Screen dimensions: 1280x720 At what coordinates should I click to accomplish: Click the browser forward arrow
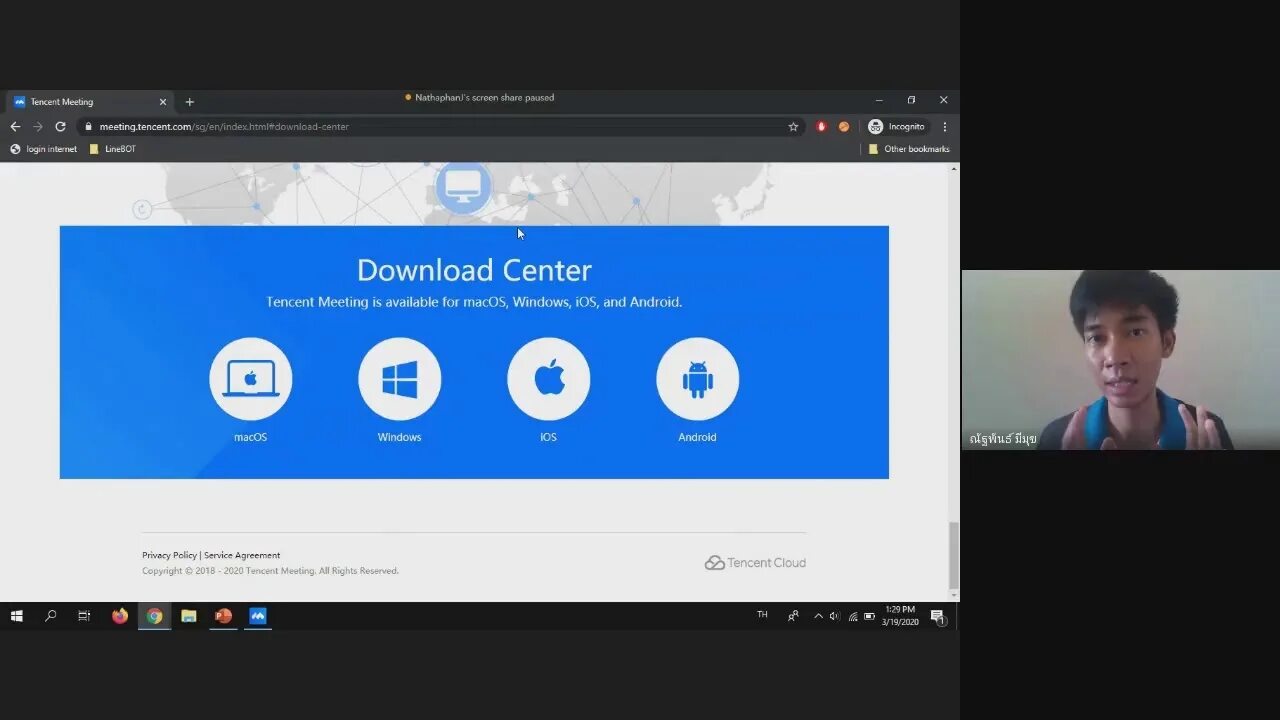tap(38, 127)
